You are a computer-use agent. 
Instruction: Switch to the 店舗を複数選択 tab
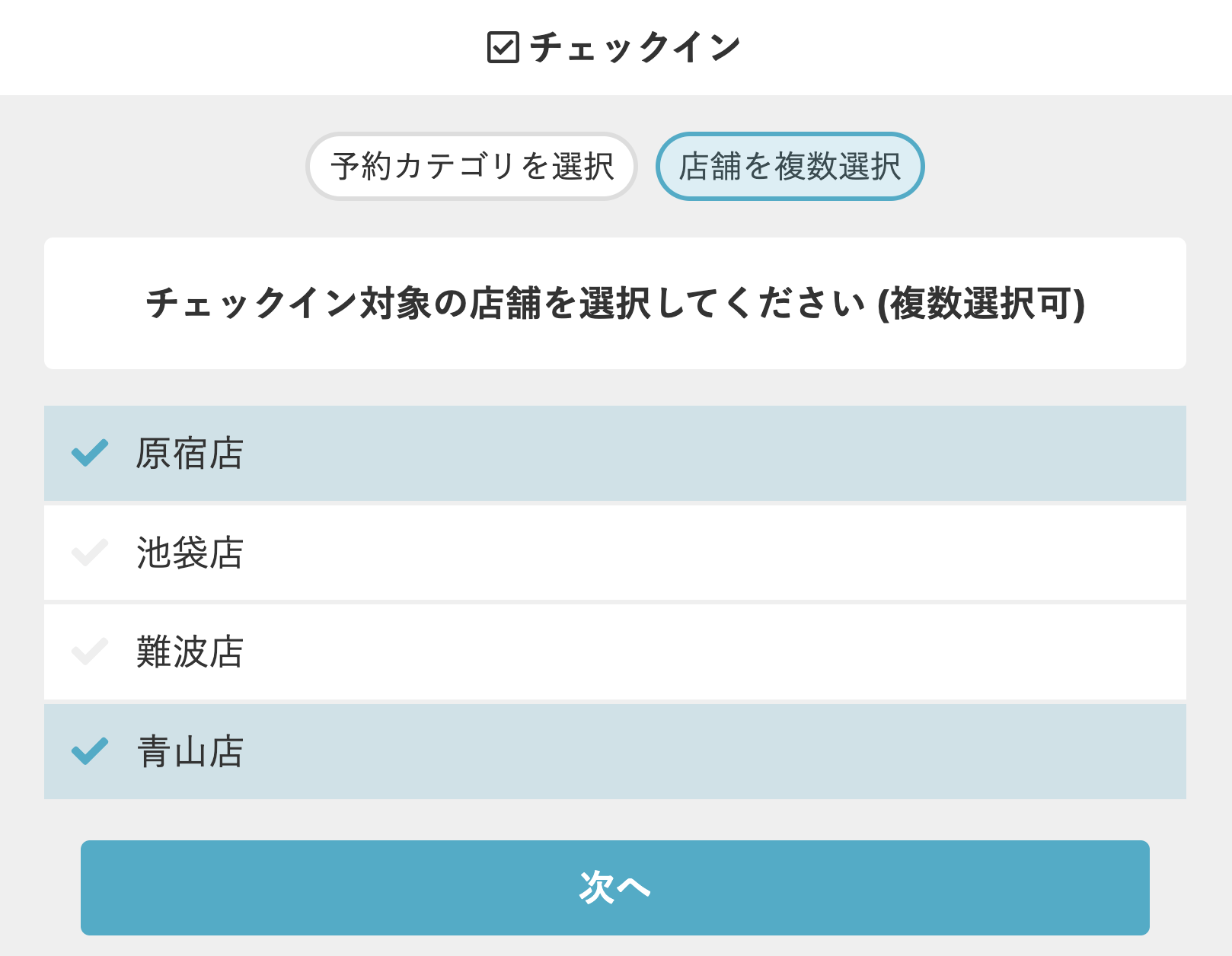point(790,167)
